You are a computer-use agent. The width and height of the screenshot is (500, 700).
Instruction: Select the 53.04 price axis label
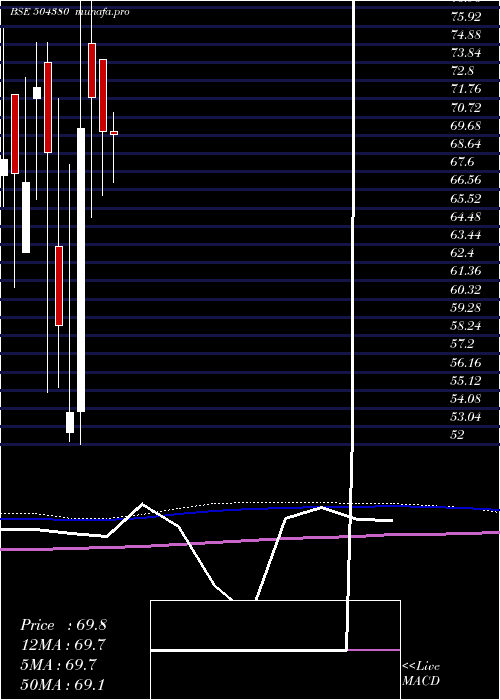[x=466, y=417]
